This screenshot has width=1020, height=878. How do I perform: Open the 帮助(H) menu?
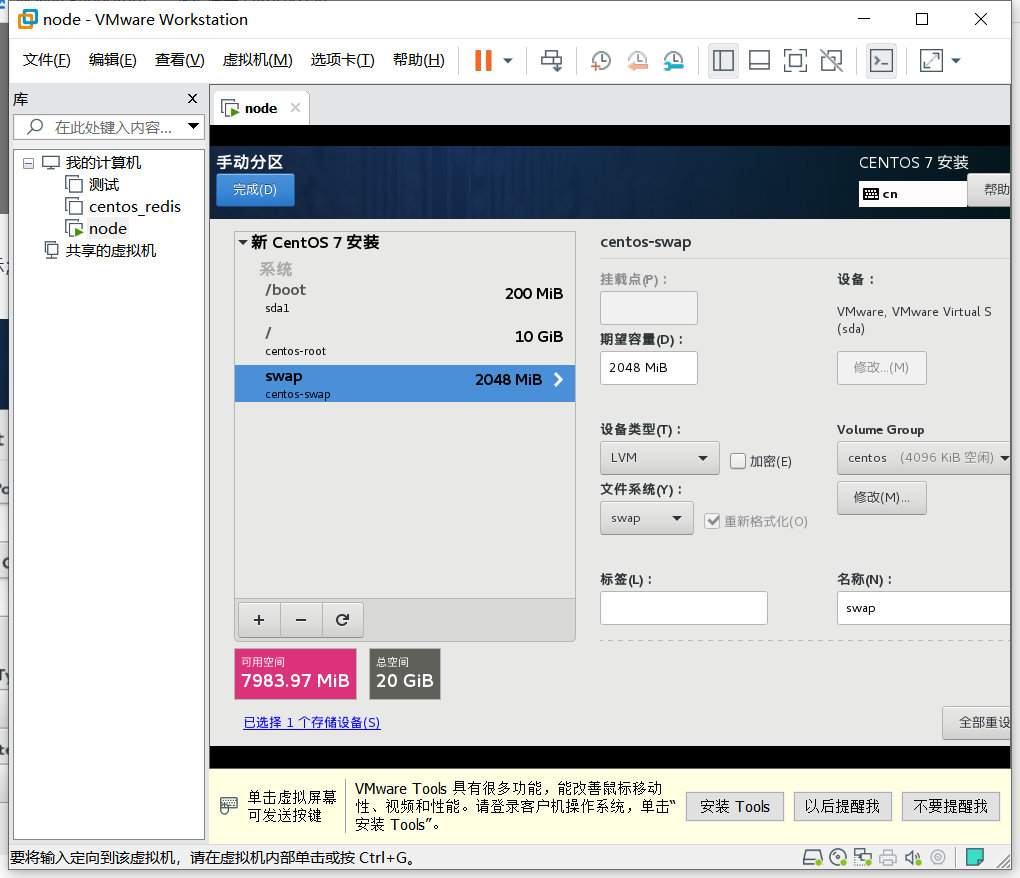[419, 60]
